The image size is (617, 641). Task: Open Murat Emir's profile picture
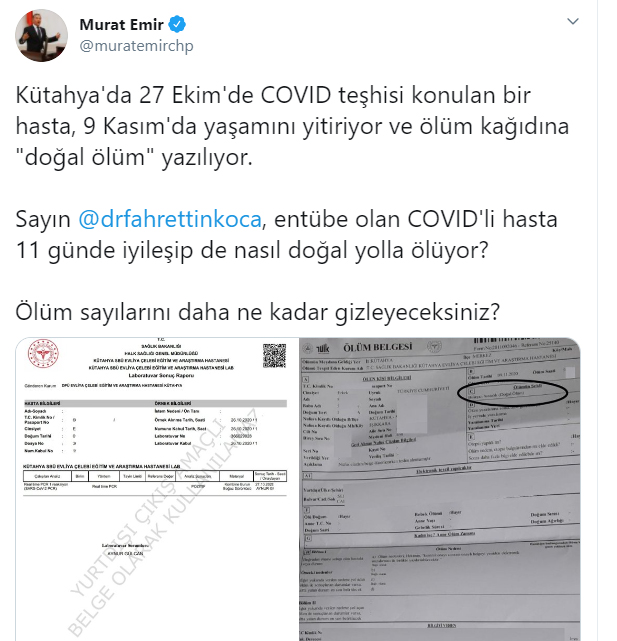coord(41,36)
